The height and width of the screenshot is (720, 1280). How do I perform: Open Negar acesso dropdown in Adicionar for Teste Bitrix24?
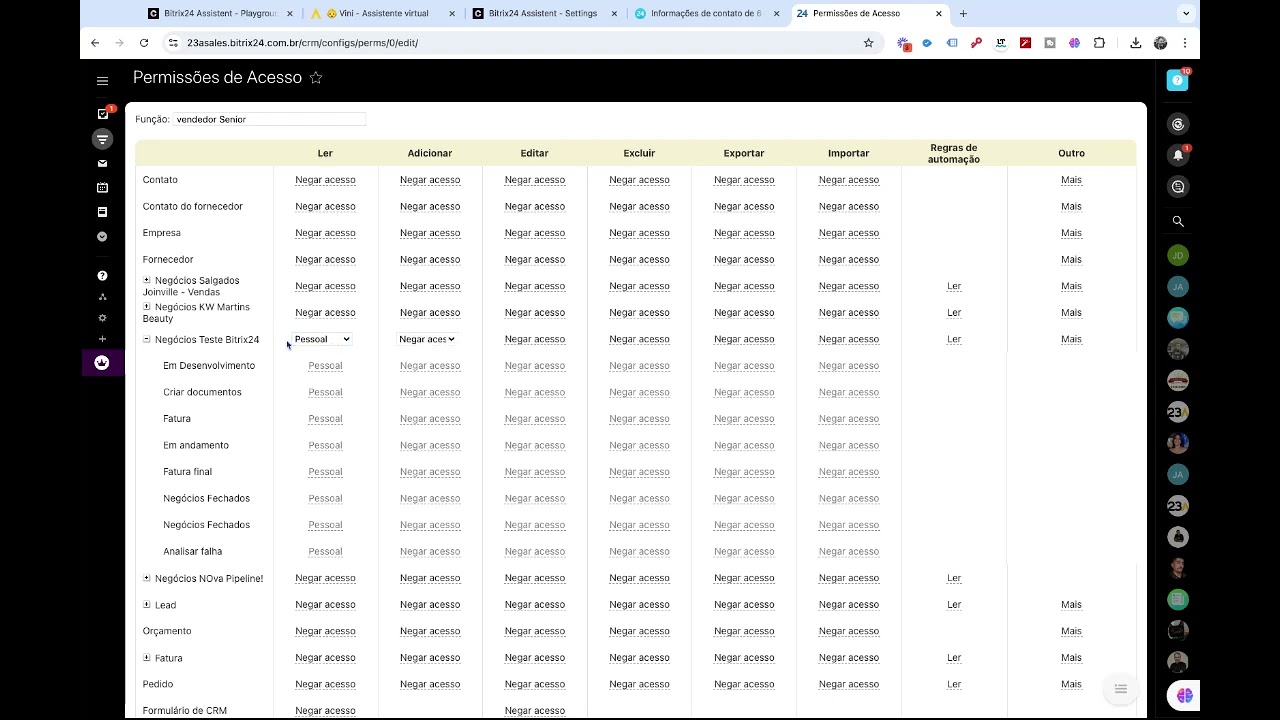(427, 339)
